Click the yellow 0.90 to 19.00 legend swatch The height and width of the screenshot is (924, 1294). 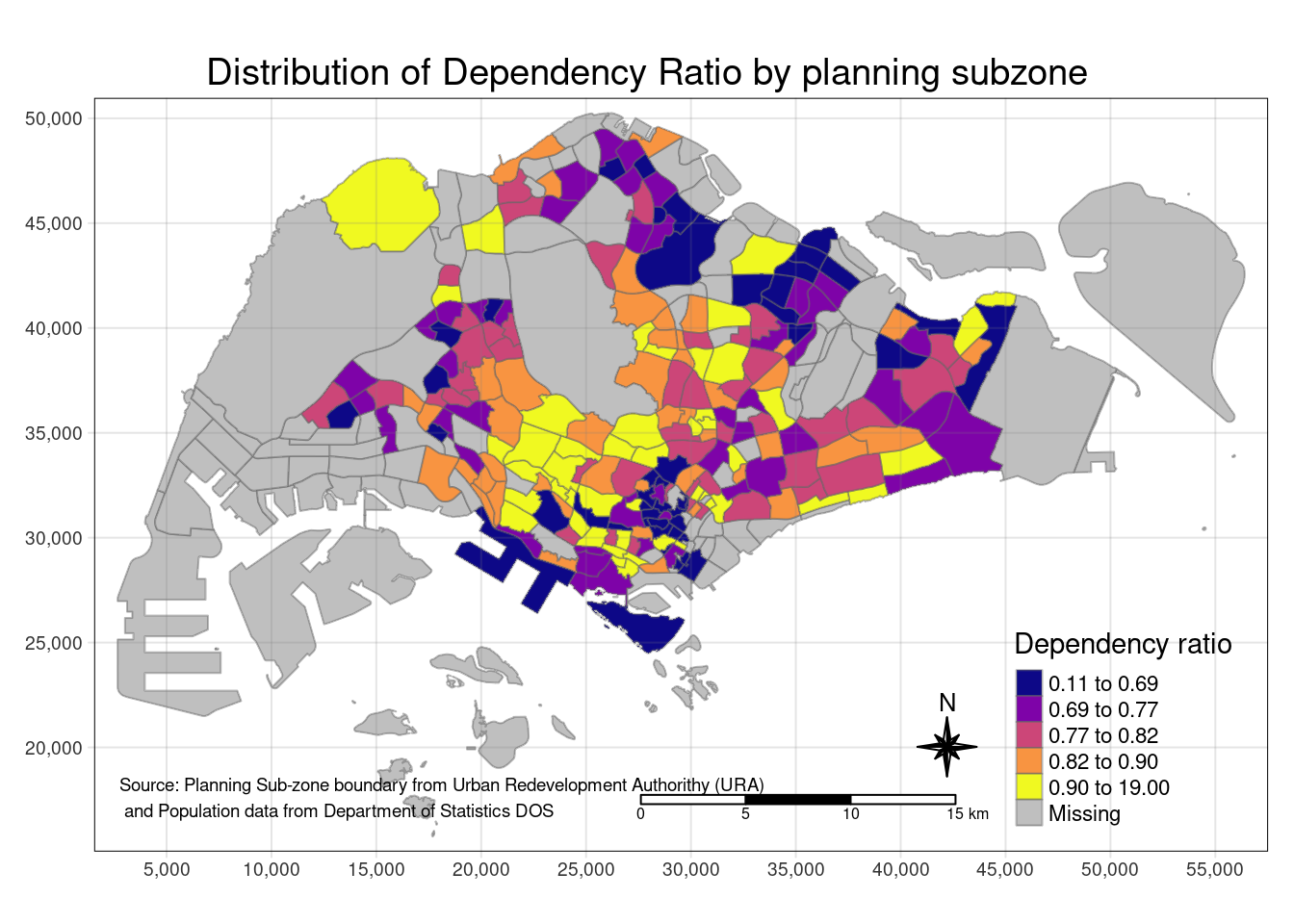[1029, 787]
